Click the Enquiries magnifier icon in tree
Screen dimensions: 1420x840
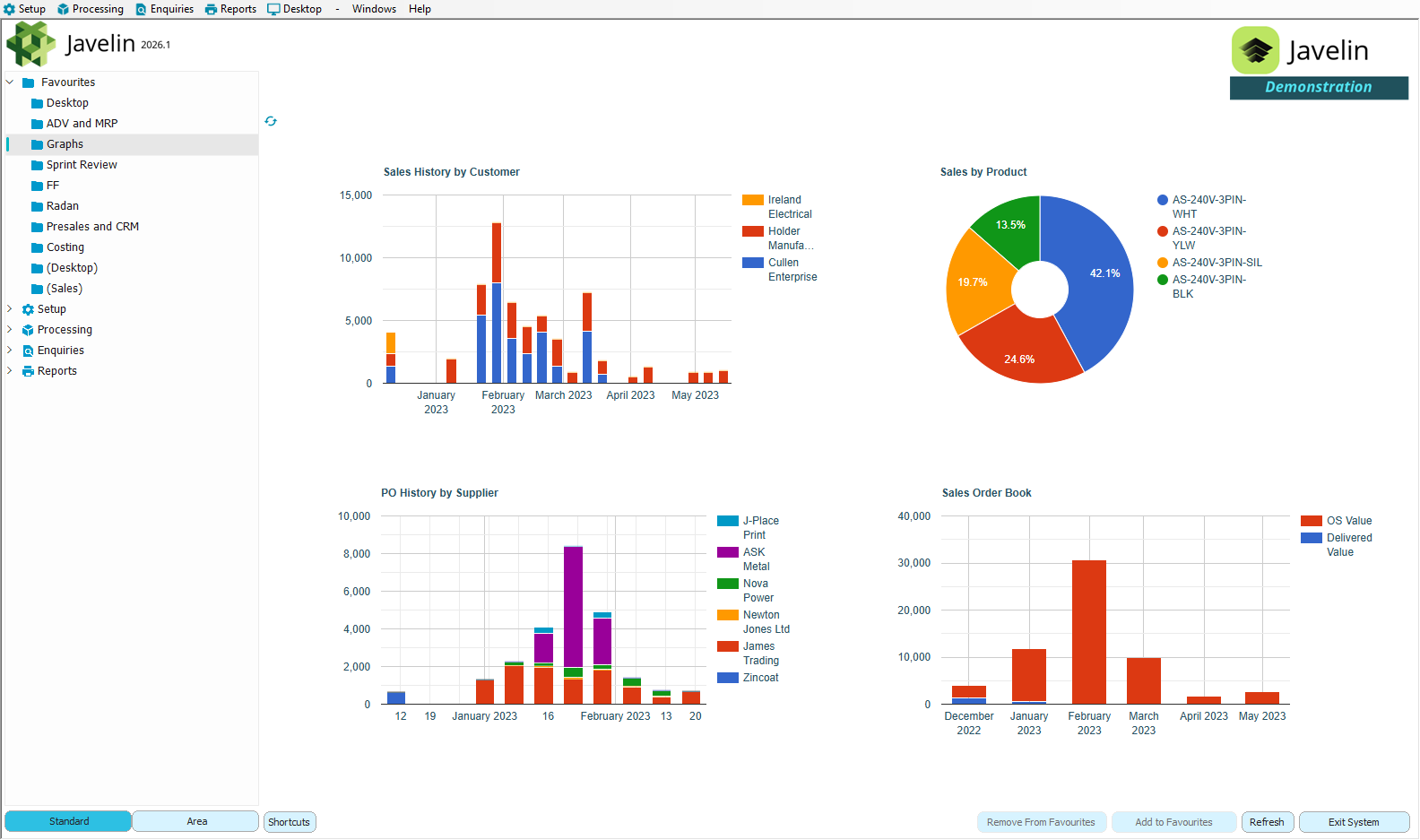click(x=28, y=351)
